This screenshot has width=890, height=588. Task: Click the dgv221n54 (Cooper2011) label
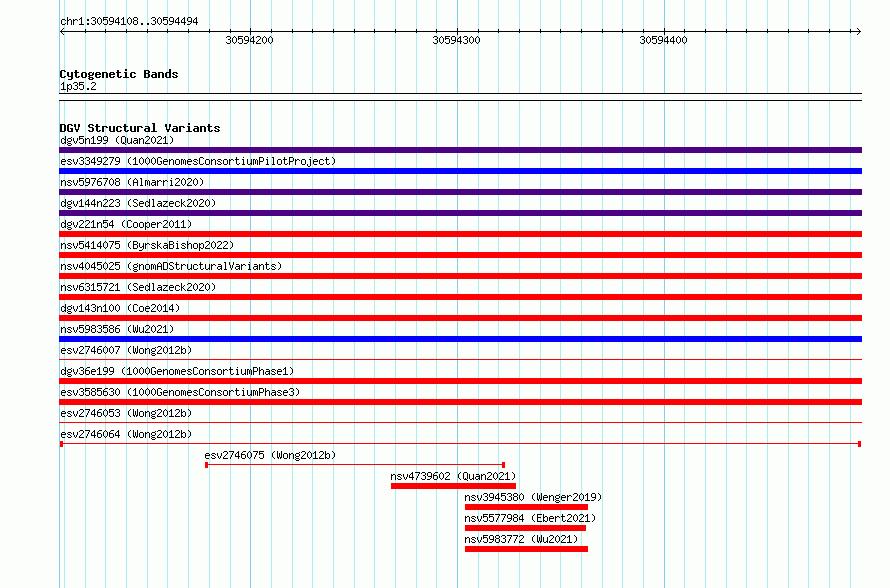point(126,224)
